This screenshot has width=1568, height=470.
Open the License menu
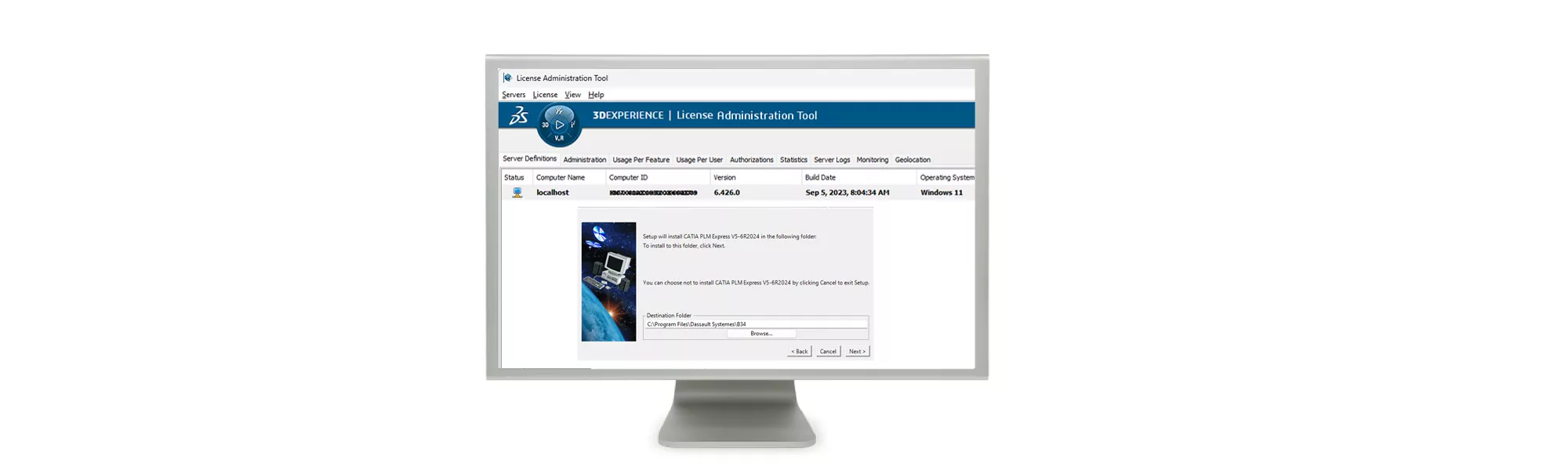click(545, 95)
